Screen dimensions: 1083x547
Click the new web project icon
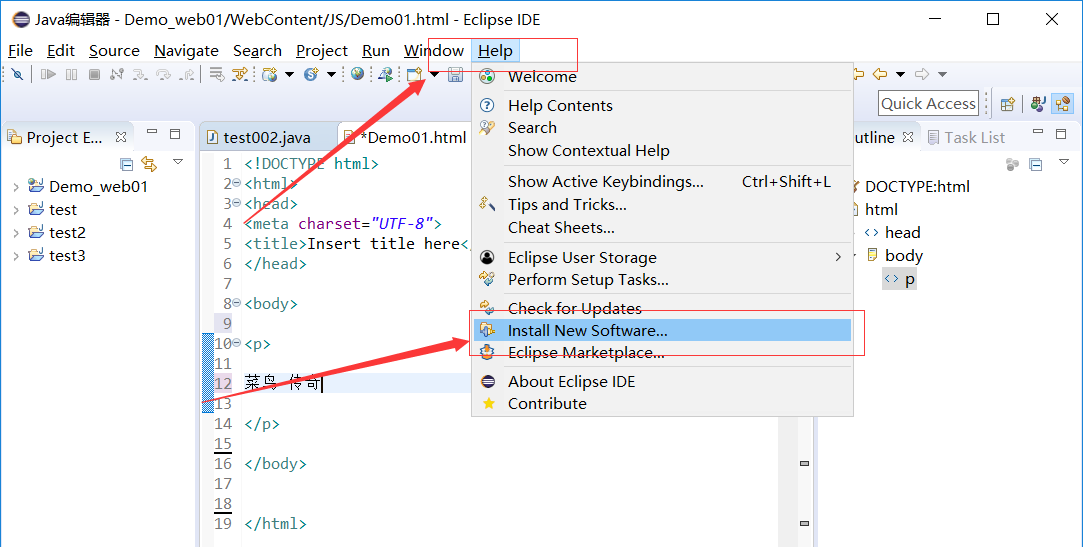click(269, 74)
